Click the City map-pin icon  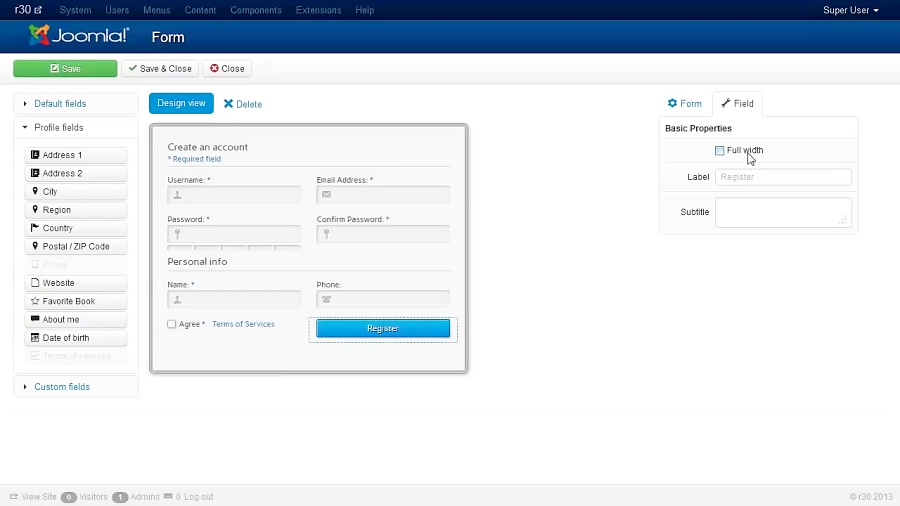(x=35, y=191)
